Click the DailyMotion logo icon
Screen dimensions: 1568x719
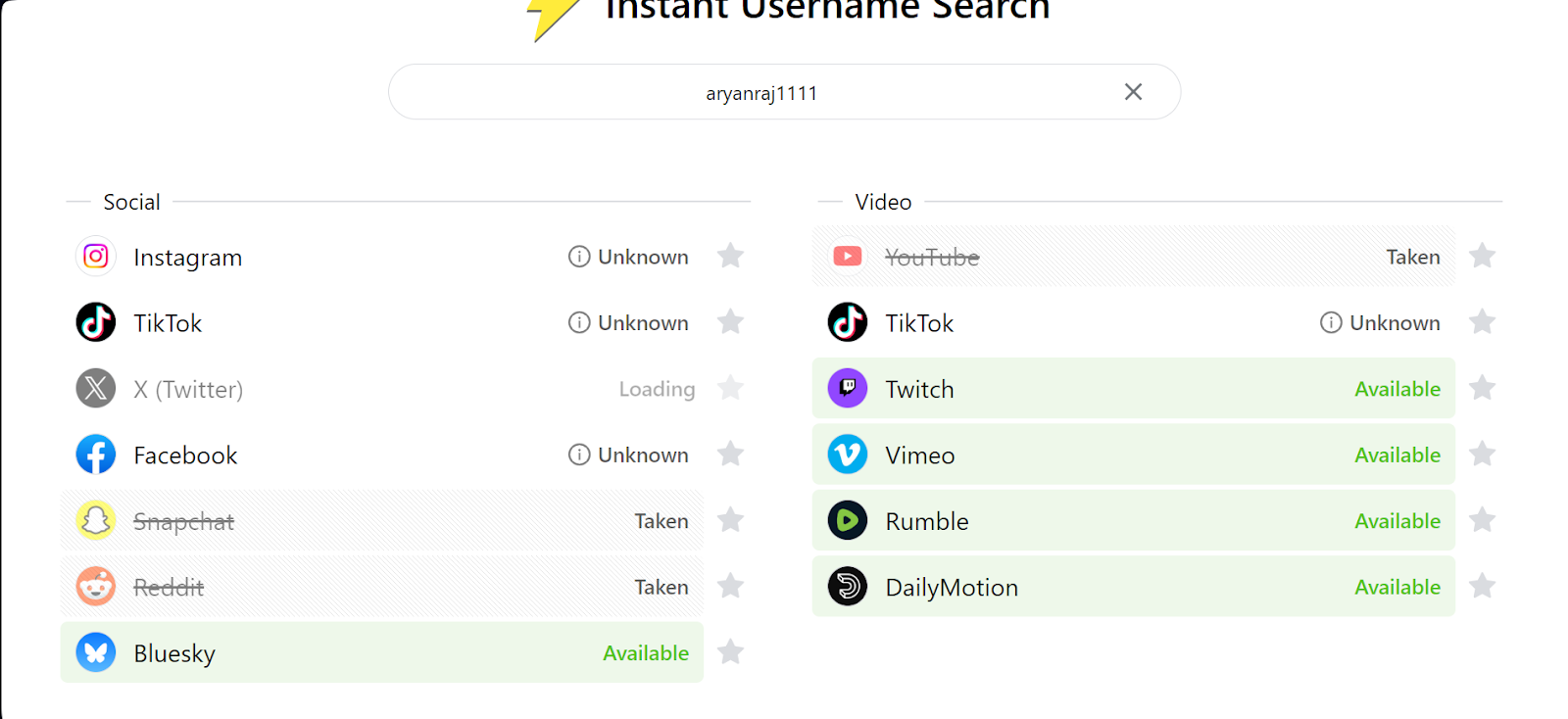tap(848, 587)
